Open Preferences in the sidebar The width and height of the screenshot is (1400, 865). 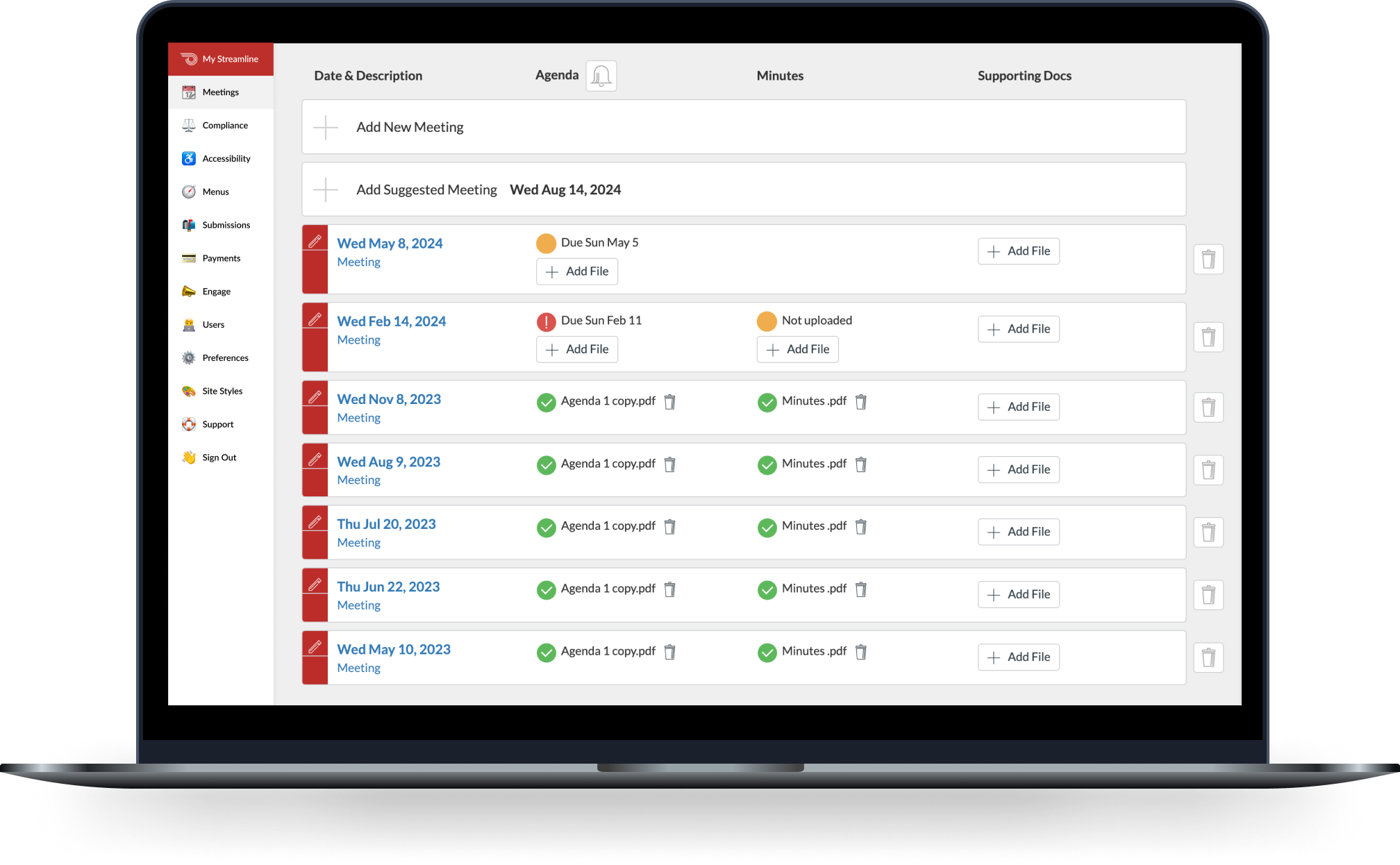(x=221, y=358)
